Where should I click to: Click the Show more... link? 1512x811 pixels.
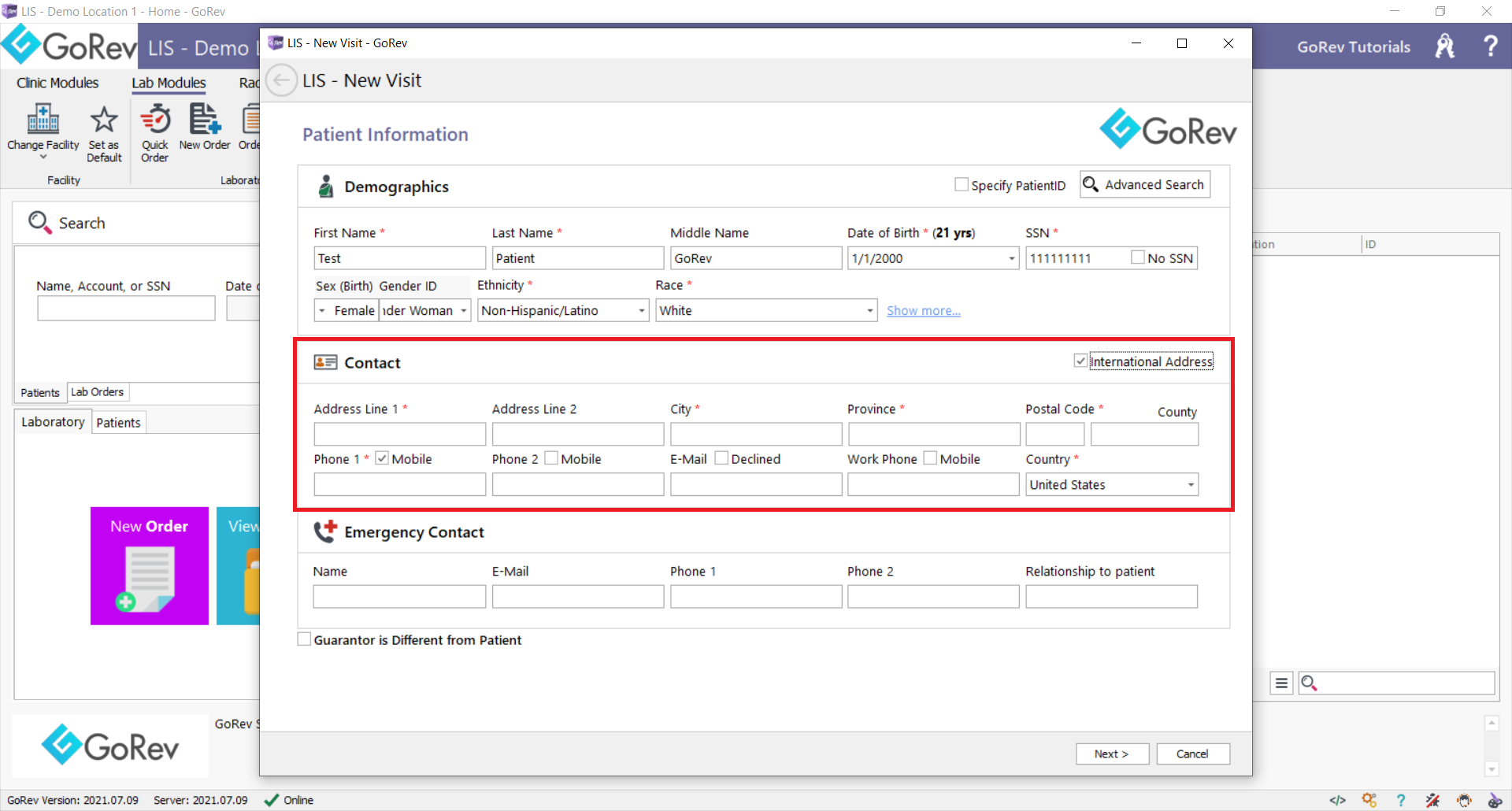coord(924,310)
